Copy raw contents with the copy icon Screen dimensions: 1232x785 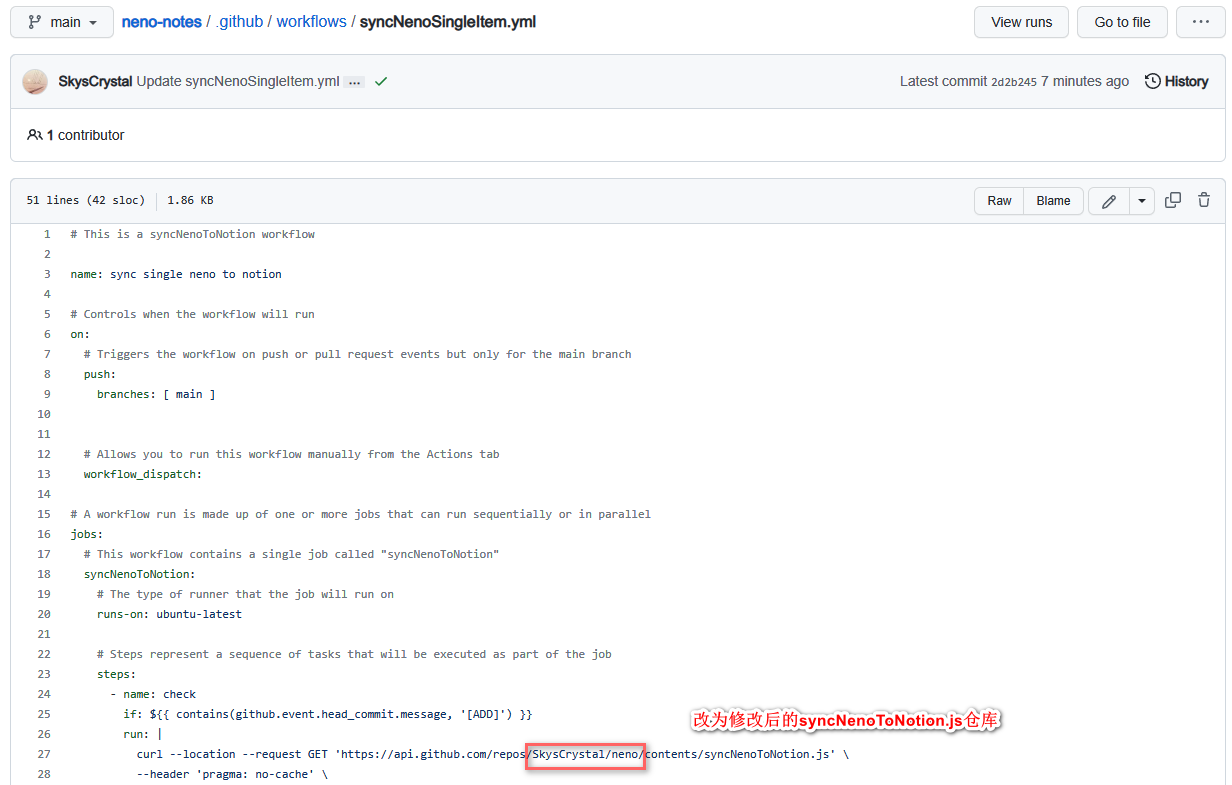tap(1173, 200)
